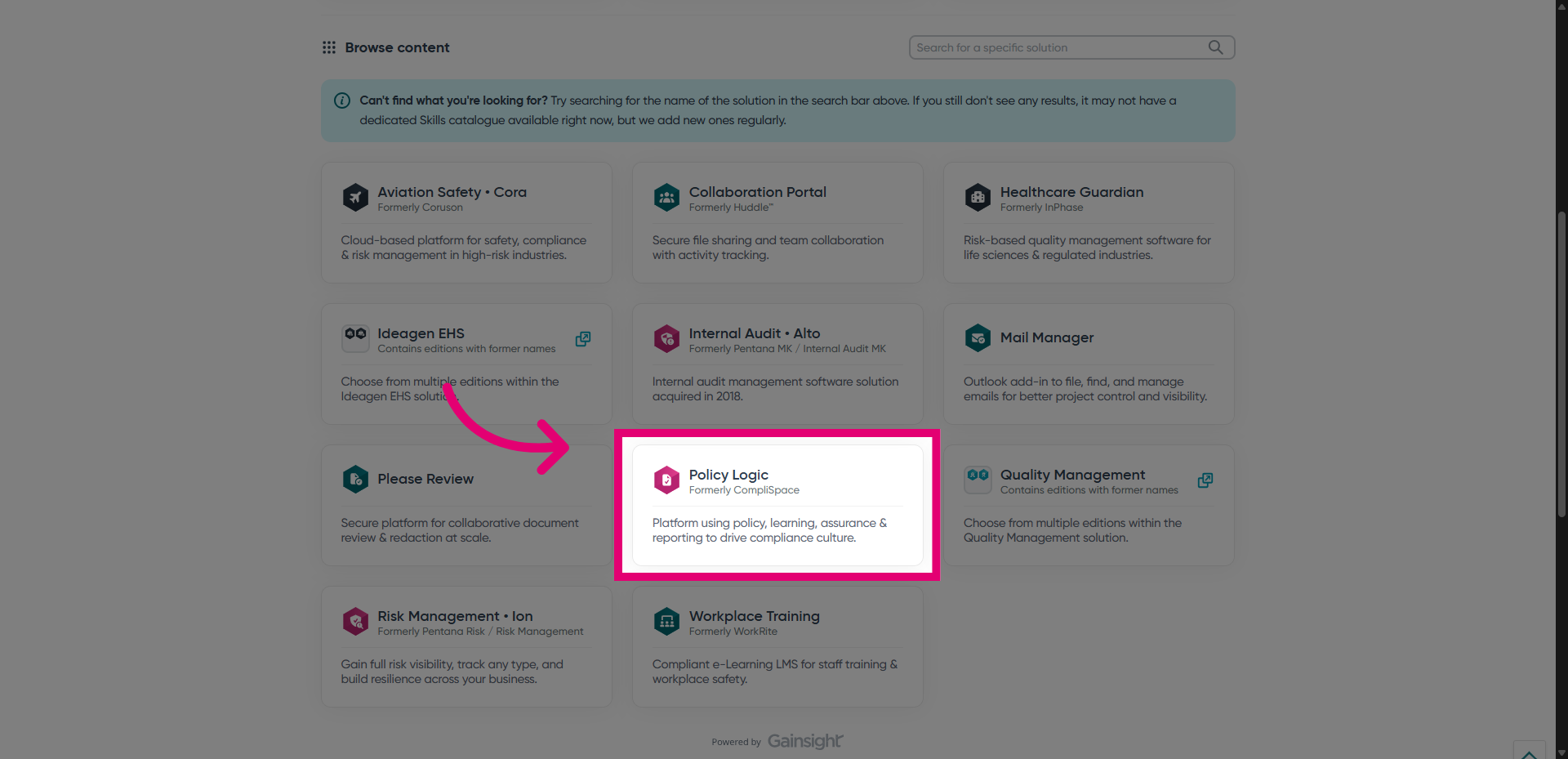Click "Formerly CompliSpace" subtitle text
1568x759 pixels.
[744, 490]
